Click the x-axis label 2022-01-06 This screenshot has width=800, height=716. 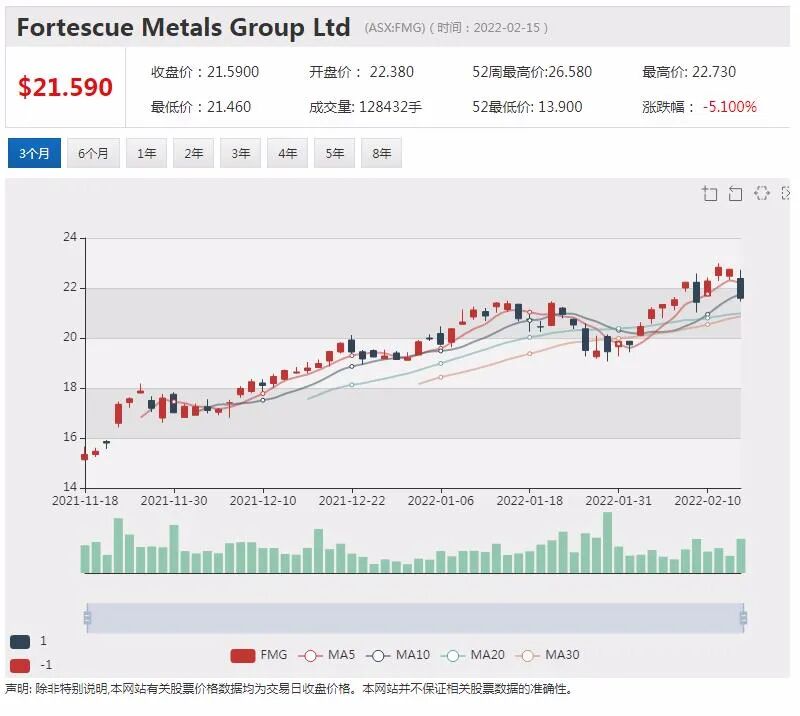click(440, 501)
